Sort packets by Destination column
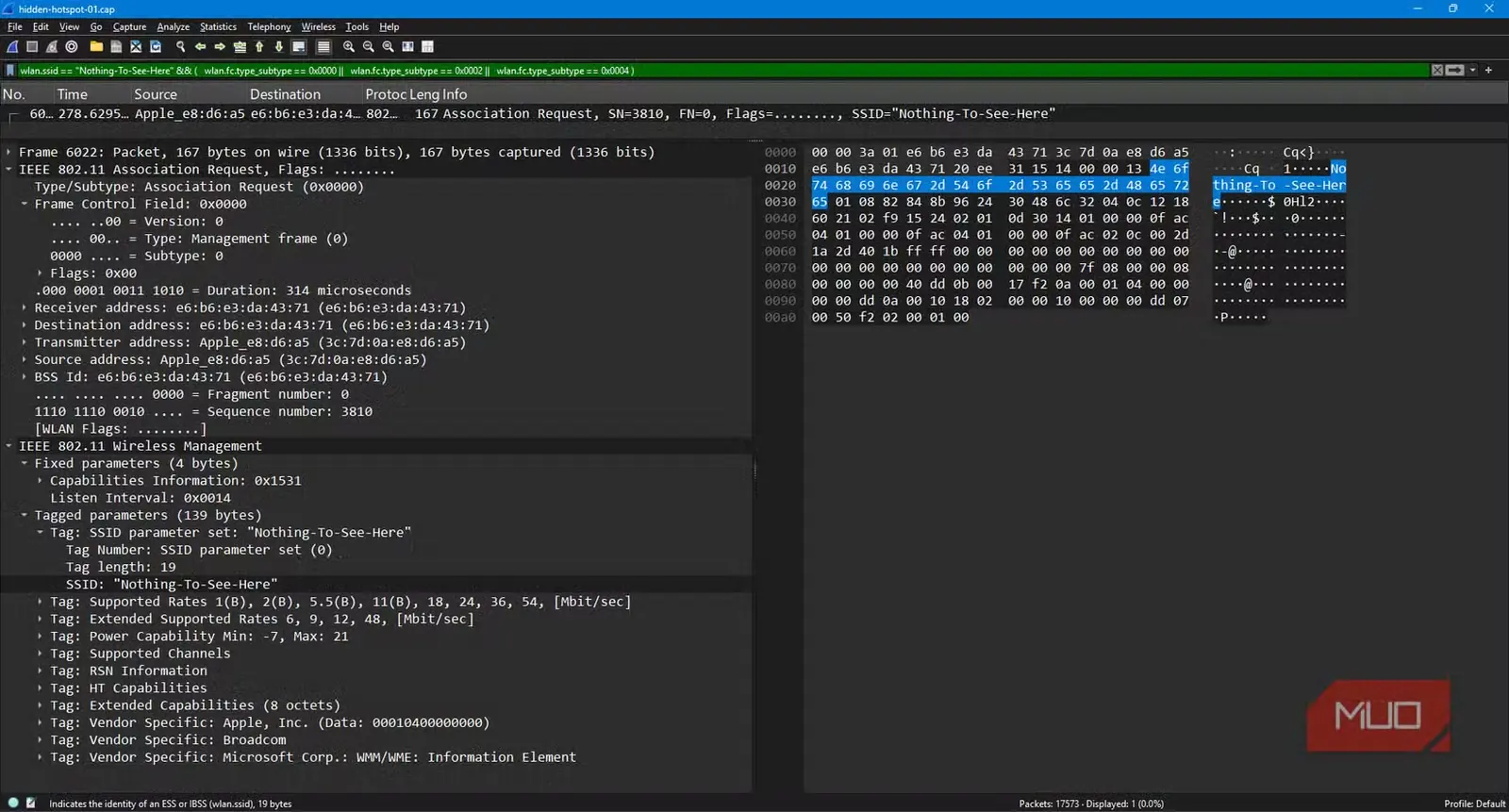The image size is (1509, 812). tap(285, 94)
